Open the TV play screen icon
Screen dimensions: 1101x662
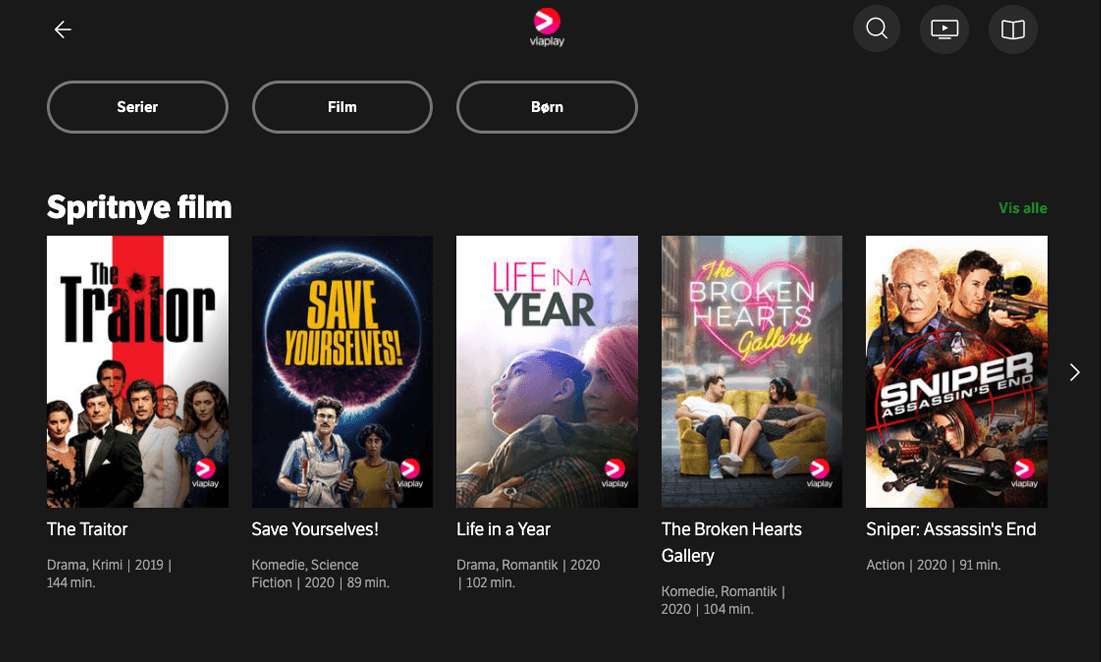945,29
